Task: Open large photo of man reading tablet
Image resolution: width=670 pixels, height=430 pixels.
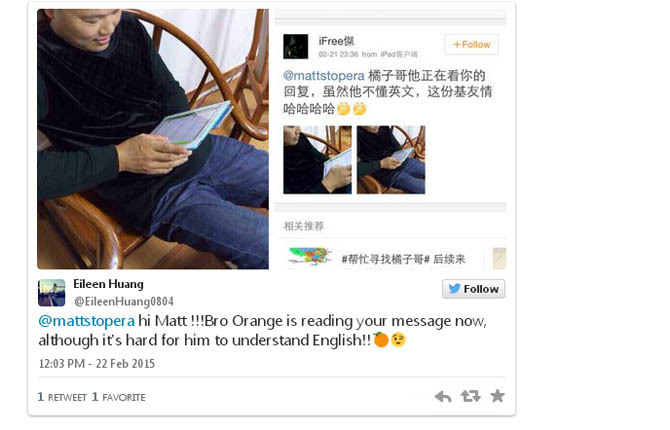Action: click(x=153, y=139)
